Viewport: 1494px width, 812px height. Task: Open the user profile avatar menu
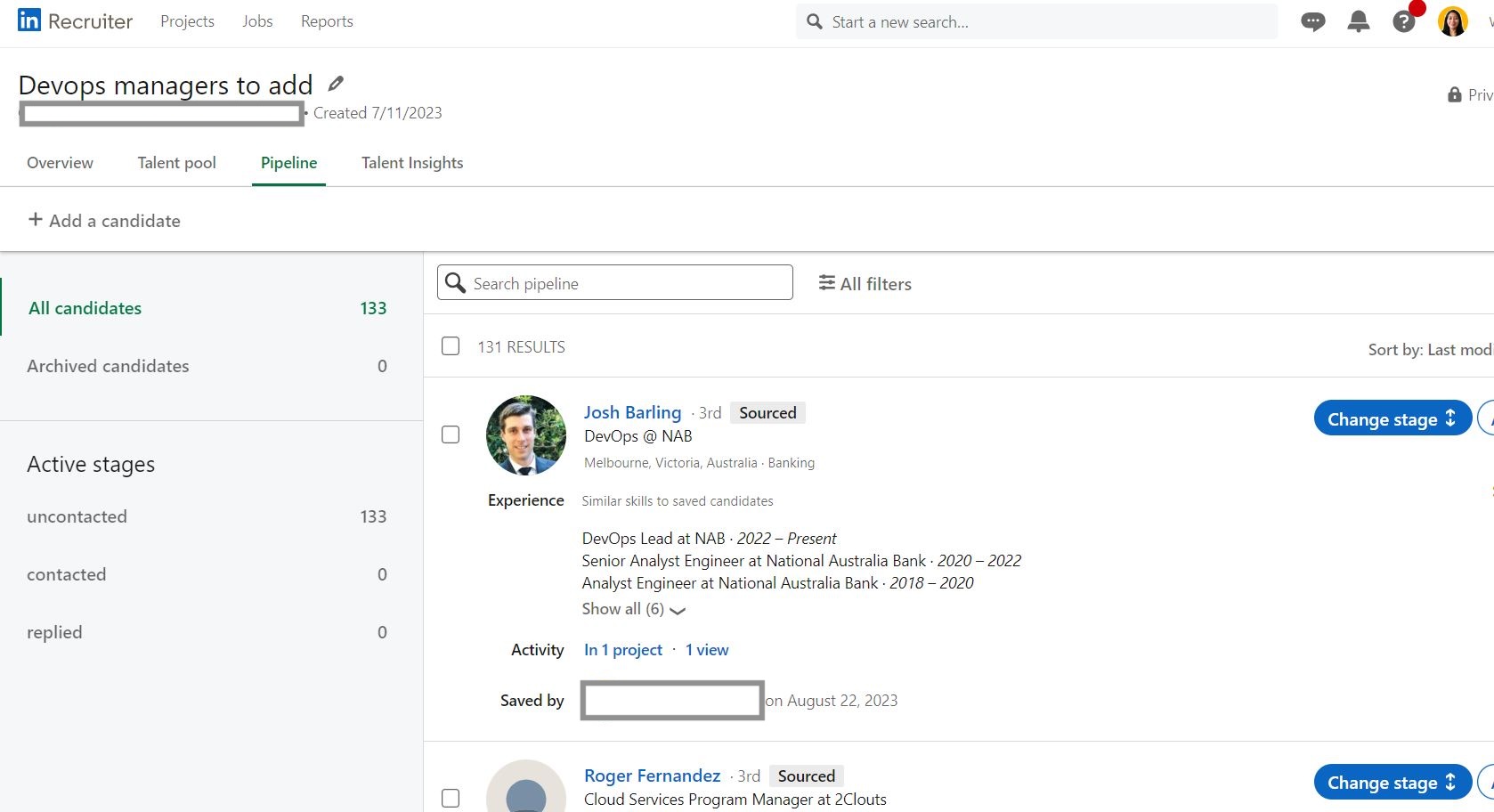pos(1453,21)
